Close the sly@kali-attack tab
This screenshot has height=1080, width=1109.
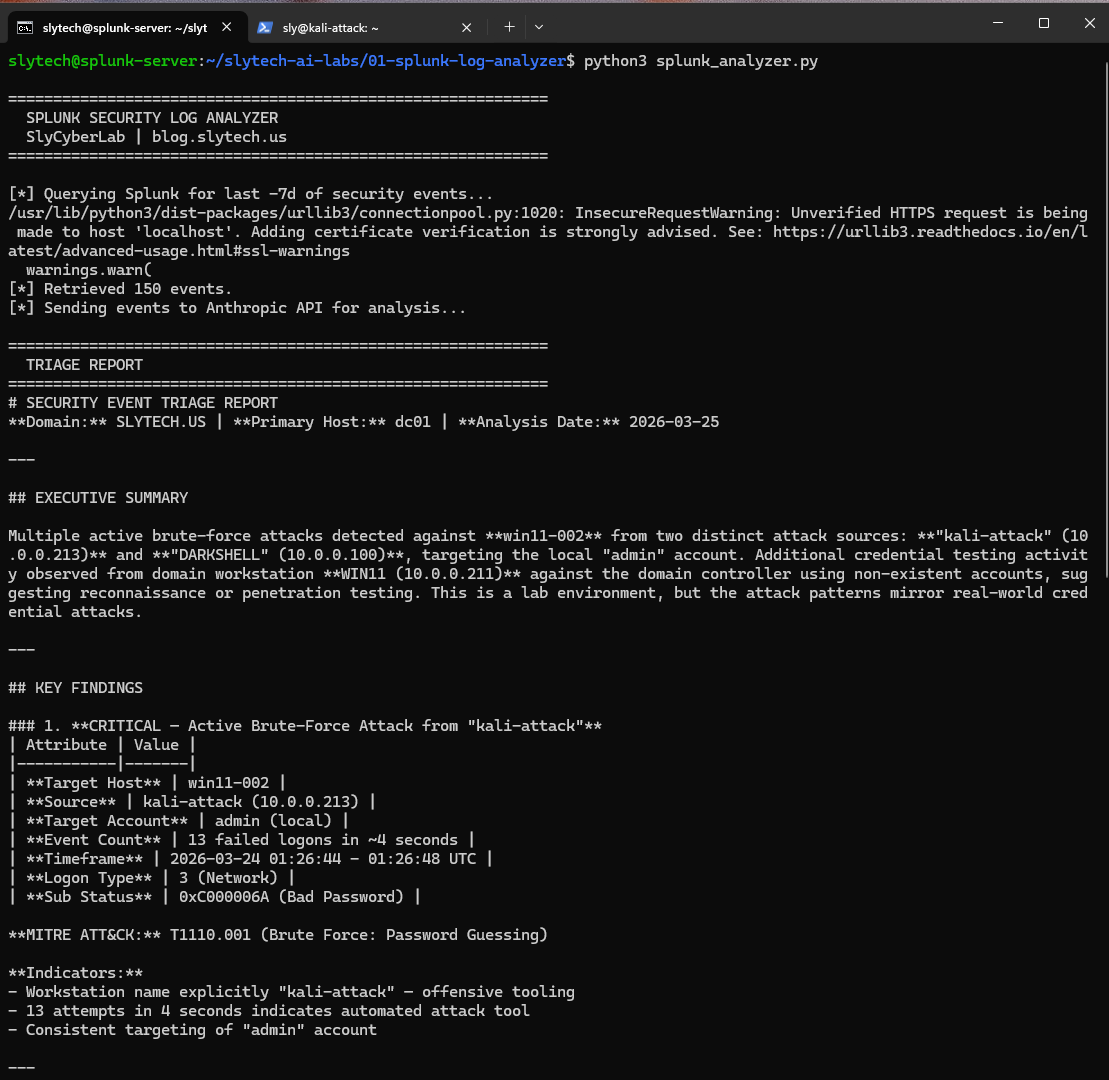click(x=466, y=27)
